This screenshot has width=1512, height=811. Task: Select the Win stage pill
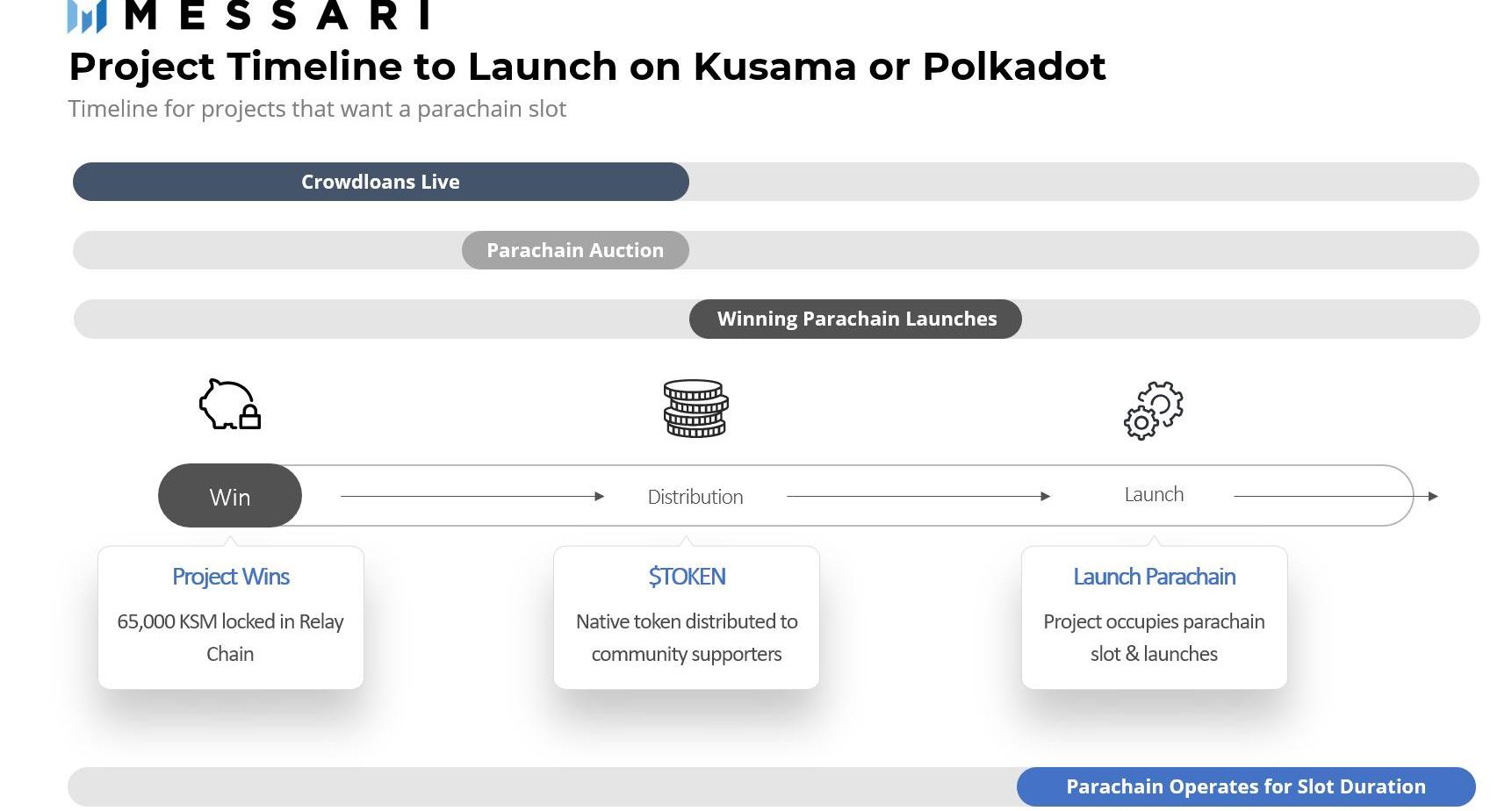[230, 497]
